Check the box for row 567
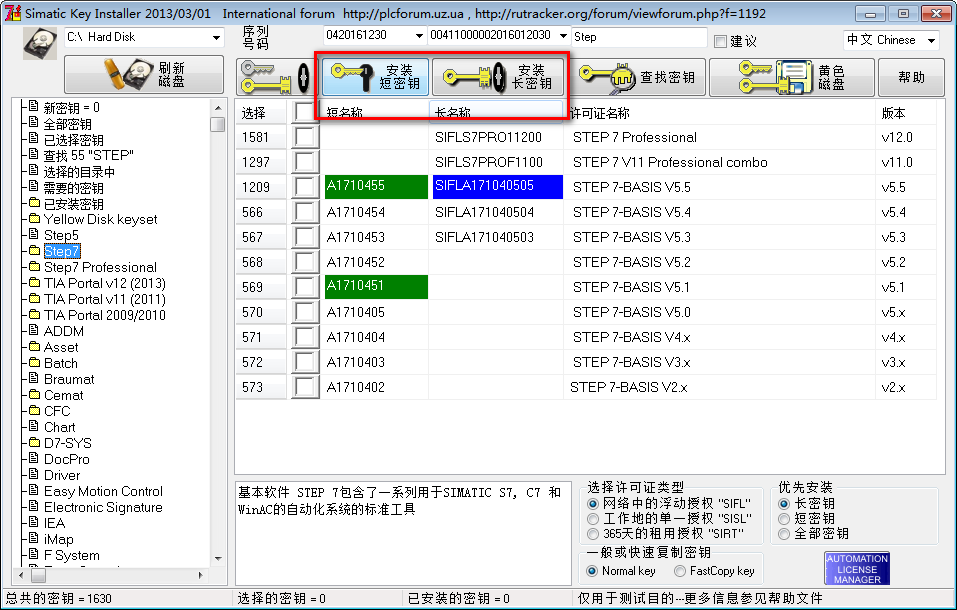This screenshot has height=610, width=957. pos(305,237)
